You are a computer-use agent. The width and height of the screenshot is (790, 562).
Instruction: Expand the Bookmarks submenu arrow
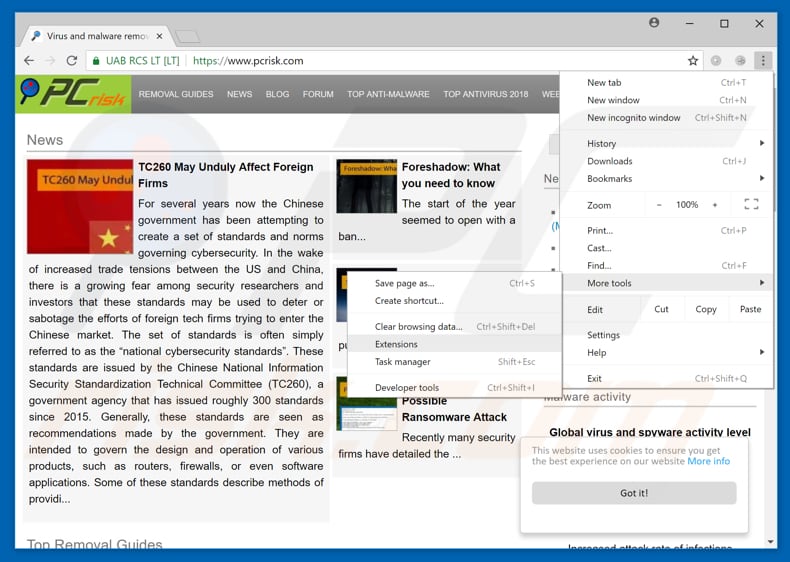coord(762,178)
